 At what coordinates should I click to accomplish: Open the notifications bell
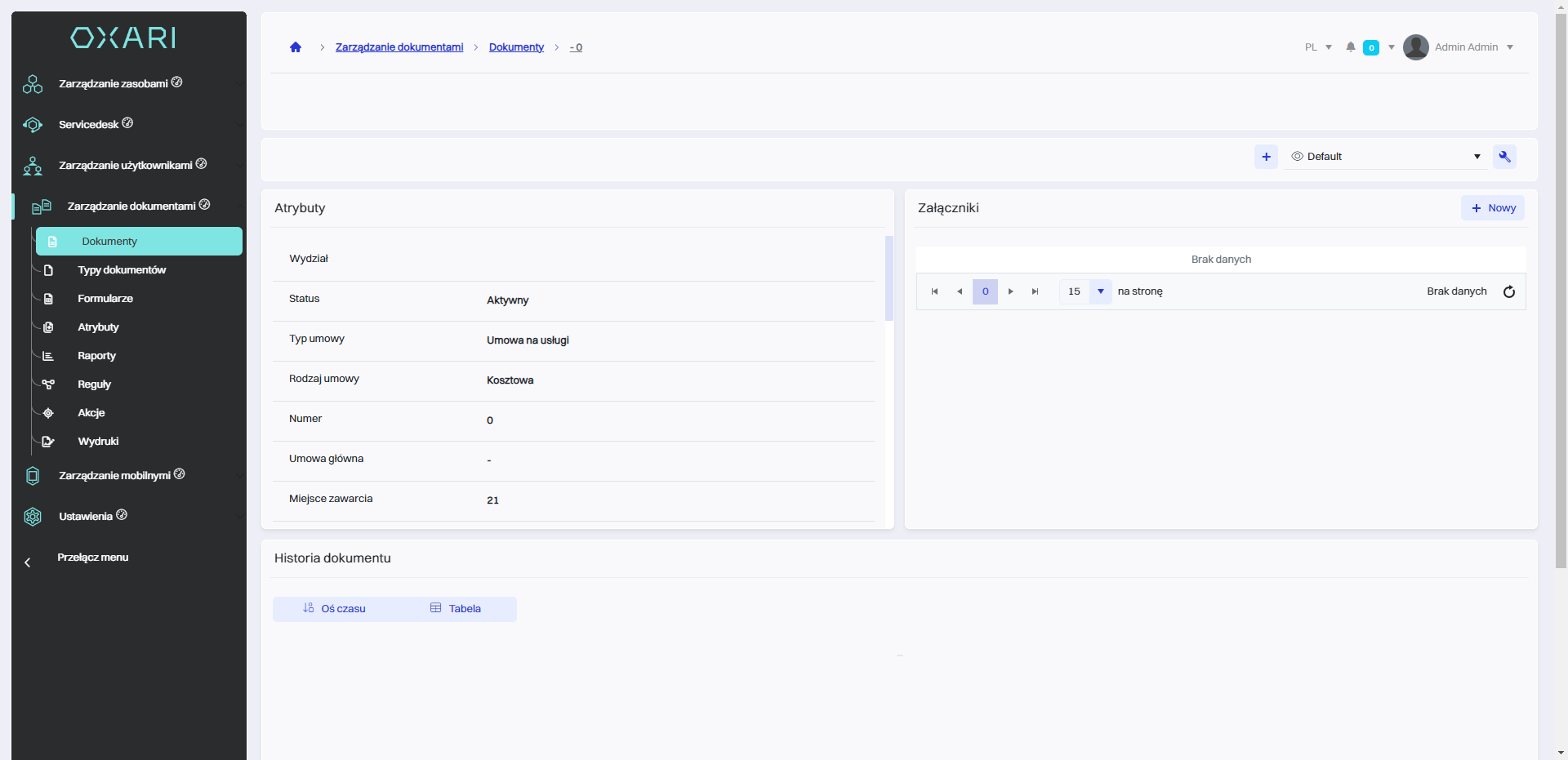click(1351, 47)
